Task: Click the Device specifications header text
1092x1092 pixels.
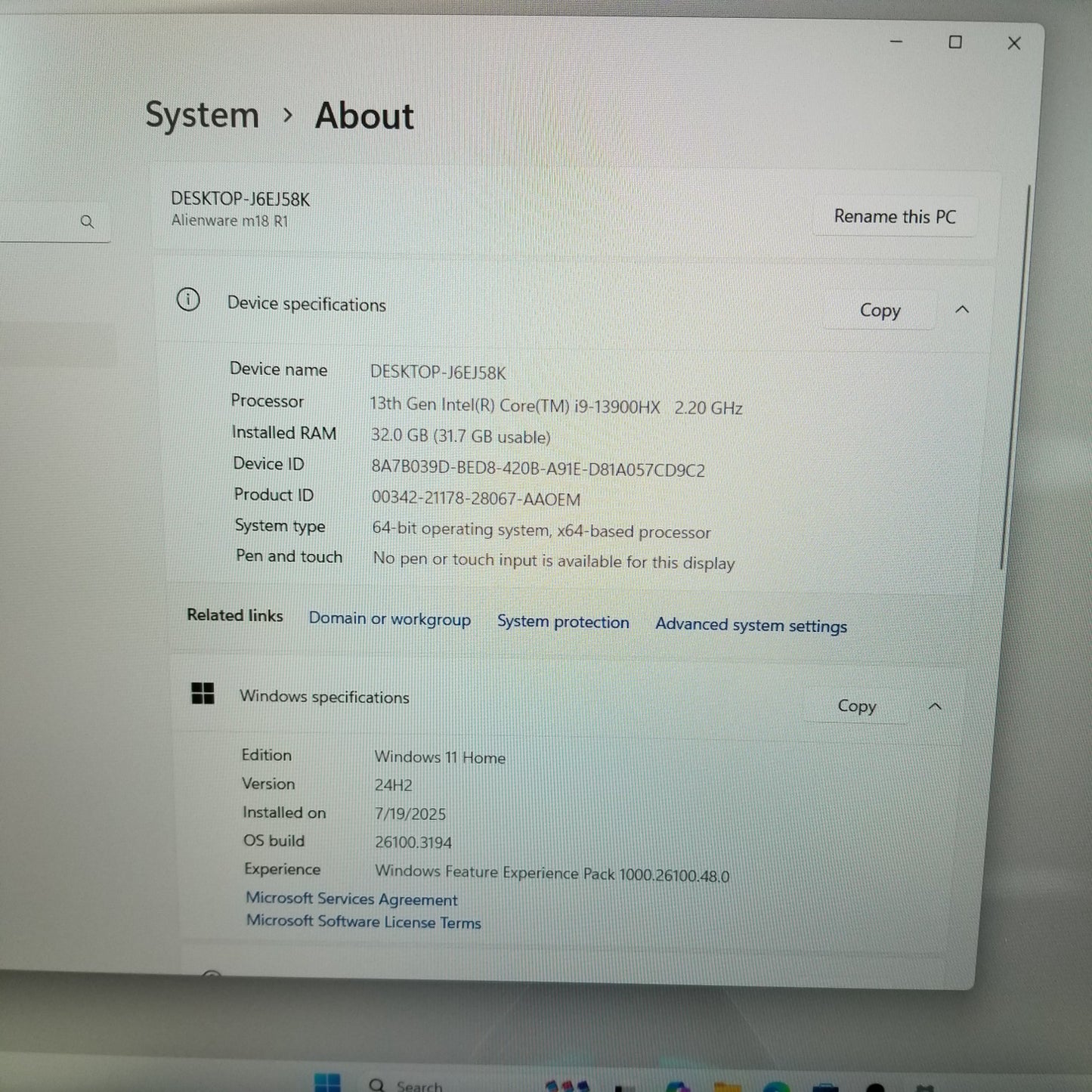Action: click(x=306, y=304)
